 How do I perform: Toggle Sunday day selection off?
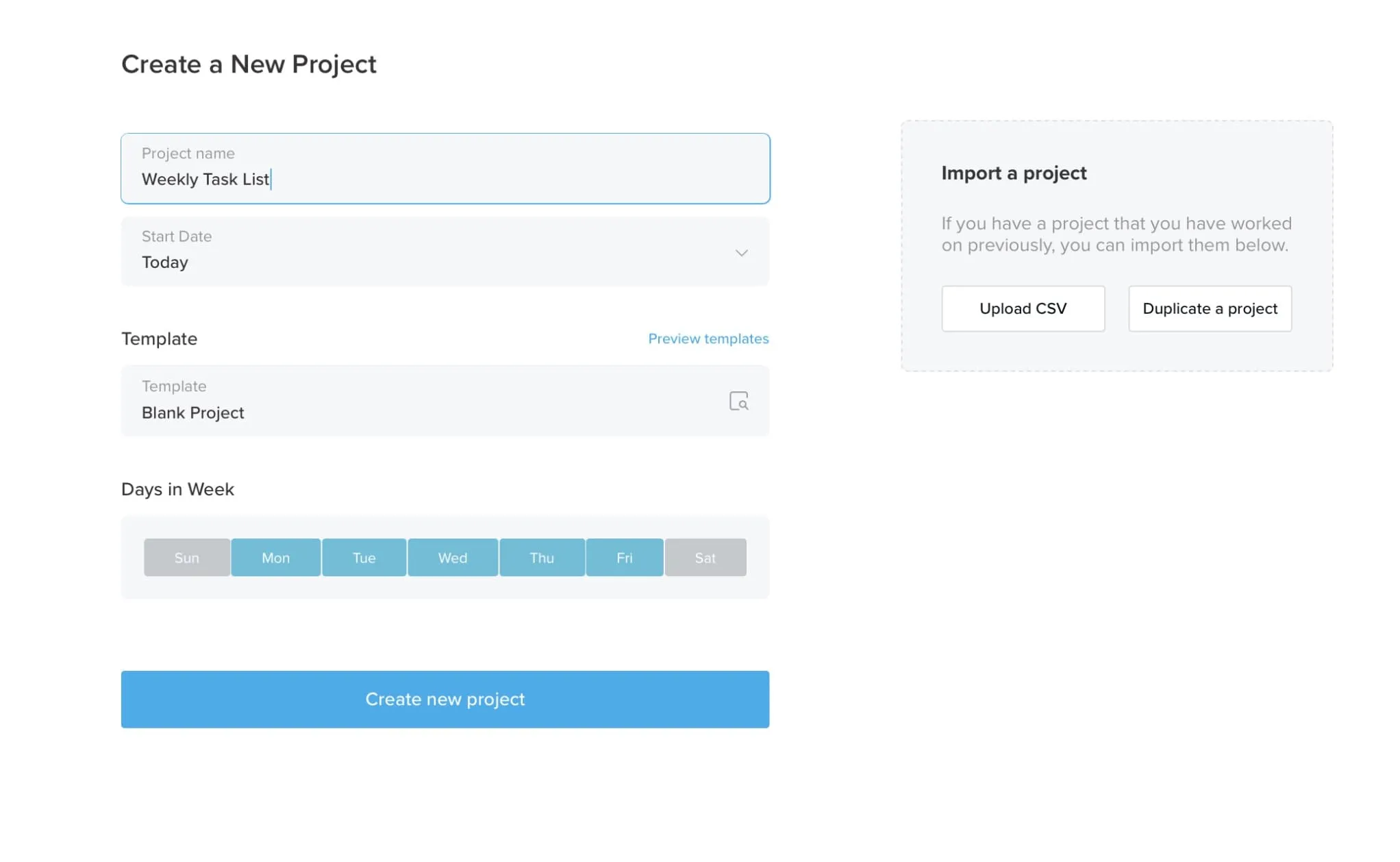186,556
